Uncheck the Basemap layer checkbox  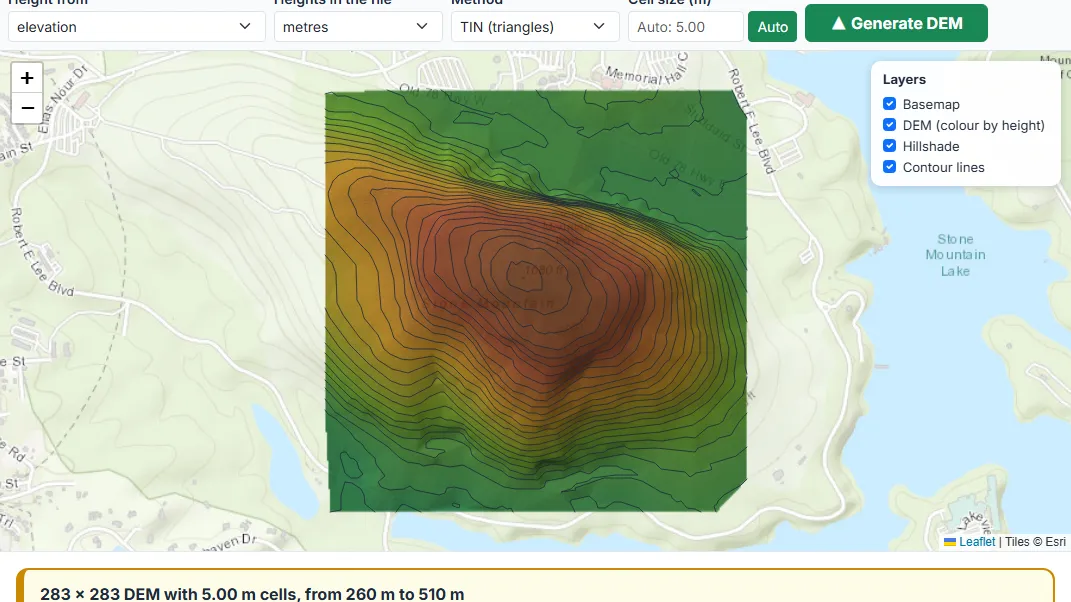tap(889, 104)
